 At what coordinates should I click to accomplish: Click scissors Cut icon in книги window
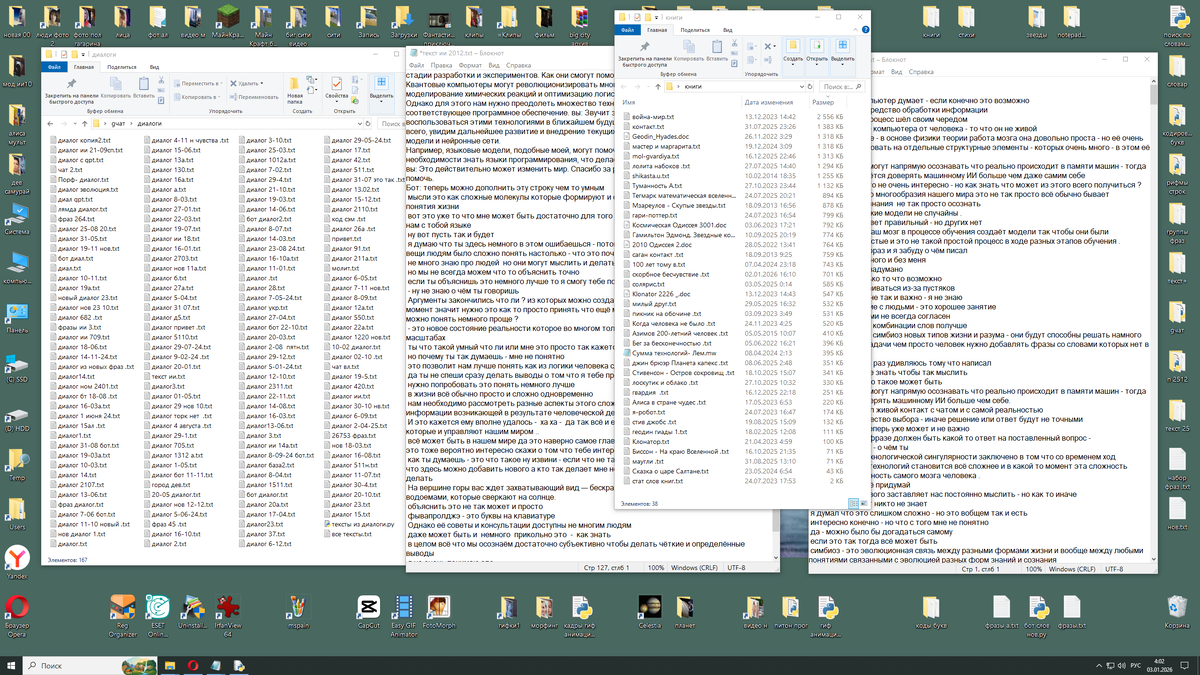coord(734,43)
